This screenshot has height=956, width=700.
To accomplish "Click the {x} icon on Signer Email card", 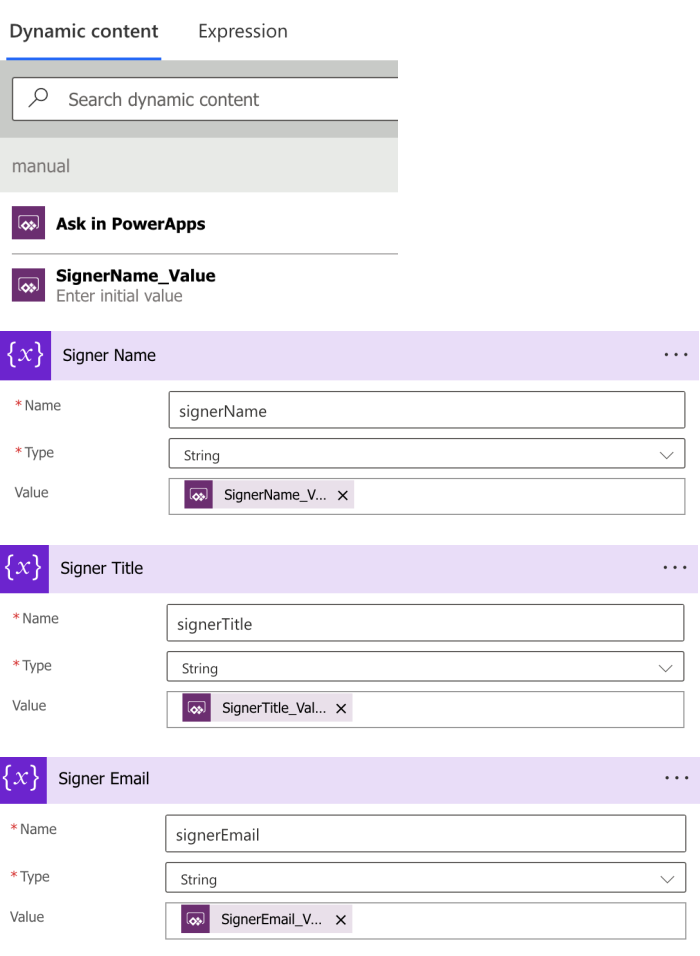I will [x=24, y=780].
